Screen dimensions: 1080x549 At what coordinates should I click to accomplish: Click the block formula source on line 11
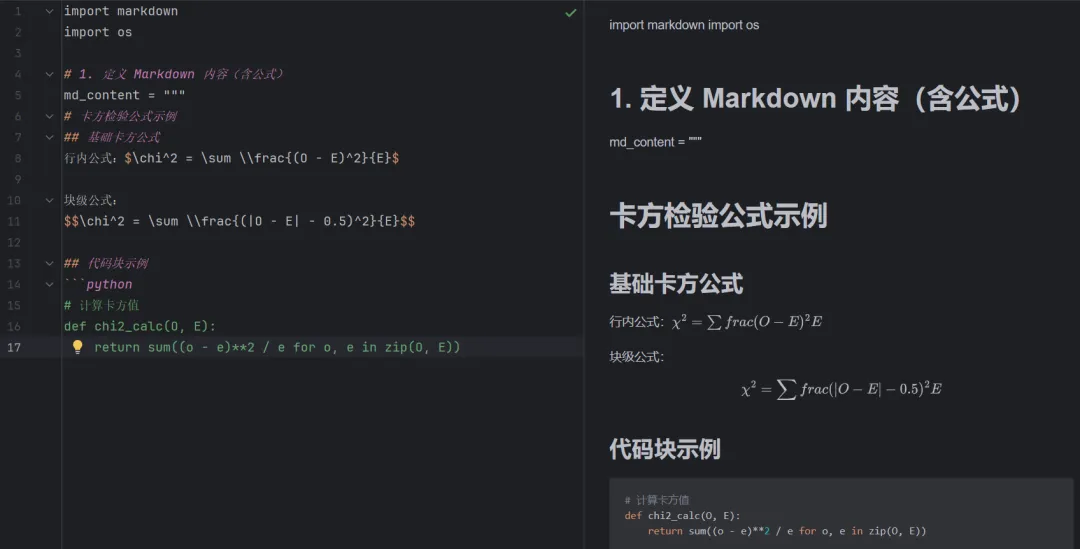click(x=239, y=221)
